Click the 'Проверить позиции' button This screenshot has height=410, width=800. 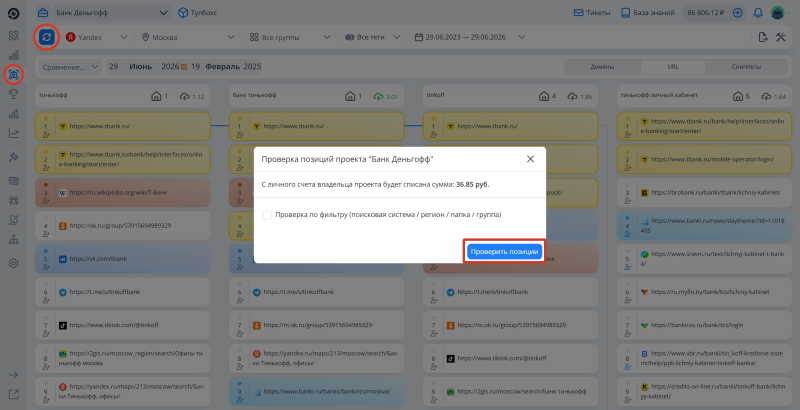coord(504,251)
